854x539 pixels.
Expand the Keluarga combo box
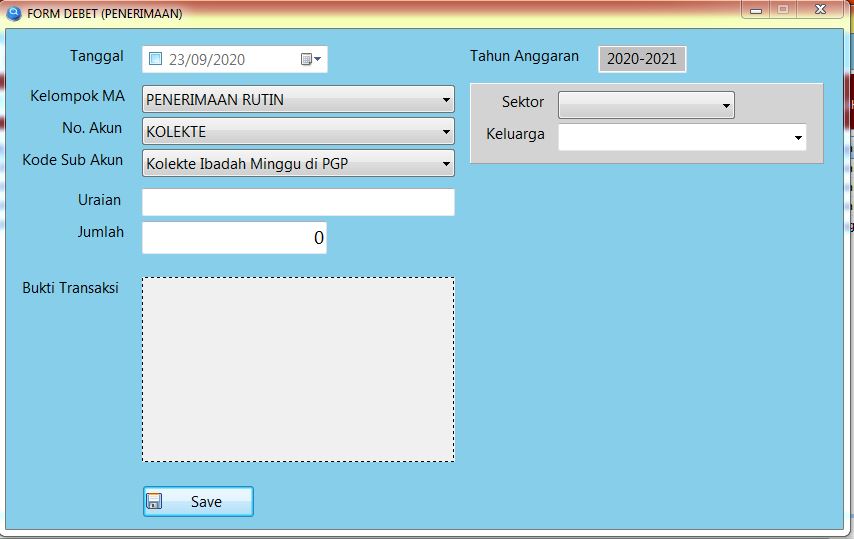point(798,138)
